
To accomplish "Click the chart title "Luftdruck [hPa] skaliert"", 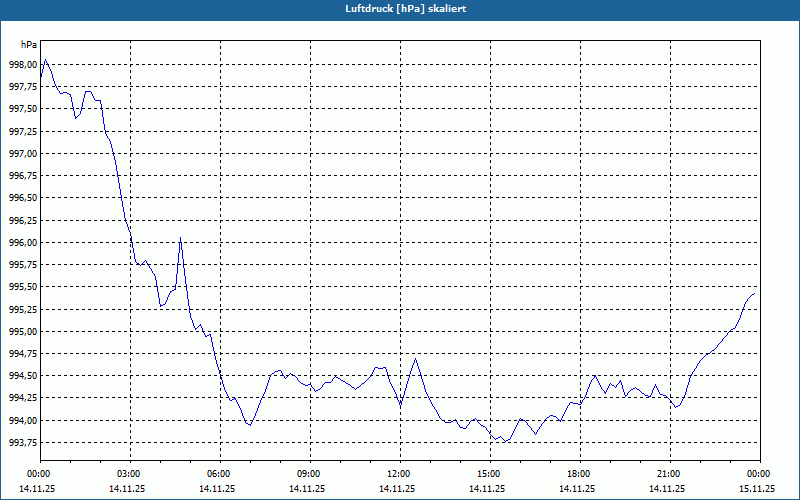I will [x=400, y=8].
